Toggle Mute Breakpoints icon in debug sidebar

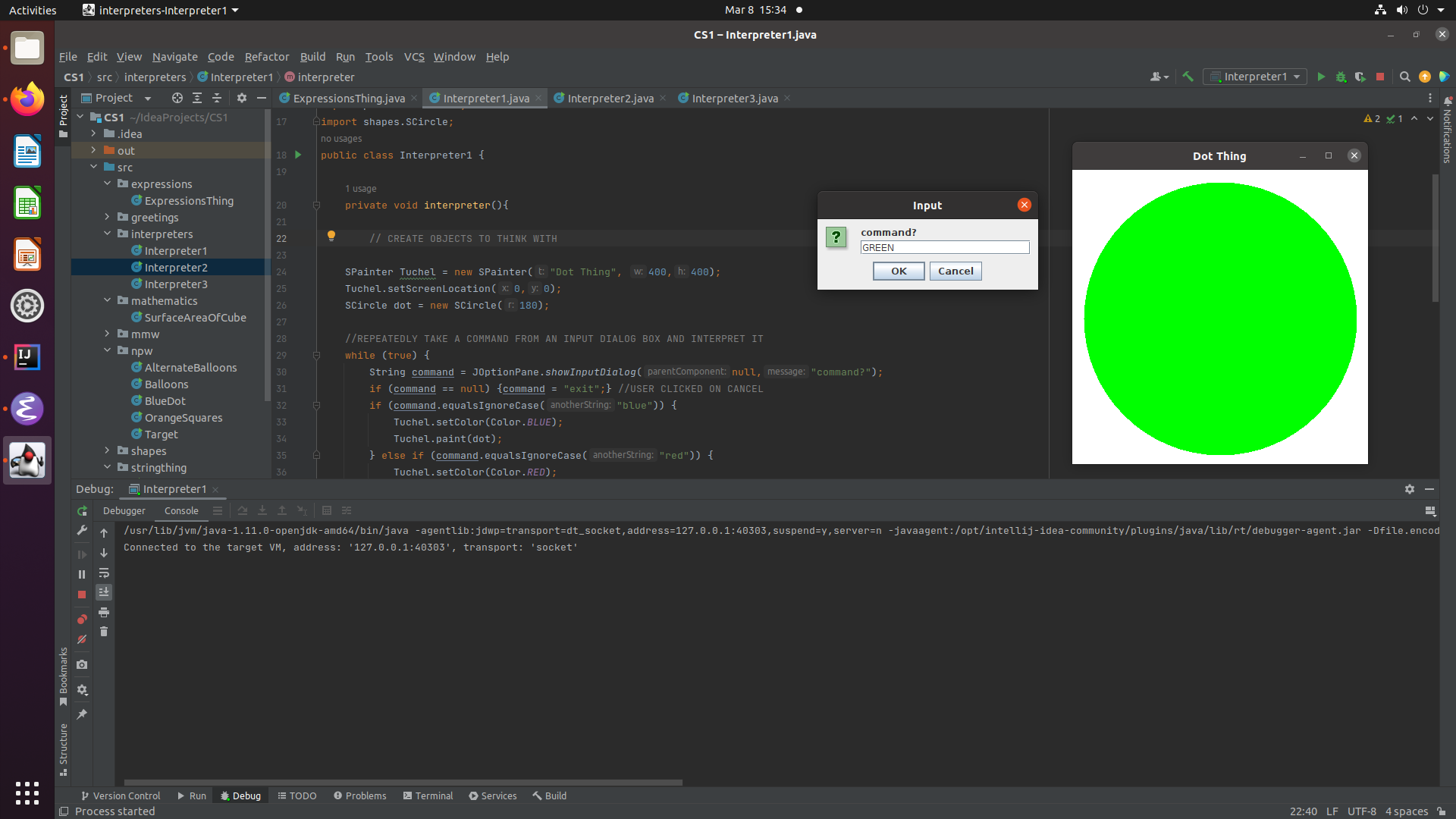82,639
